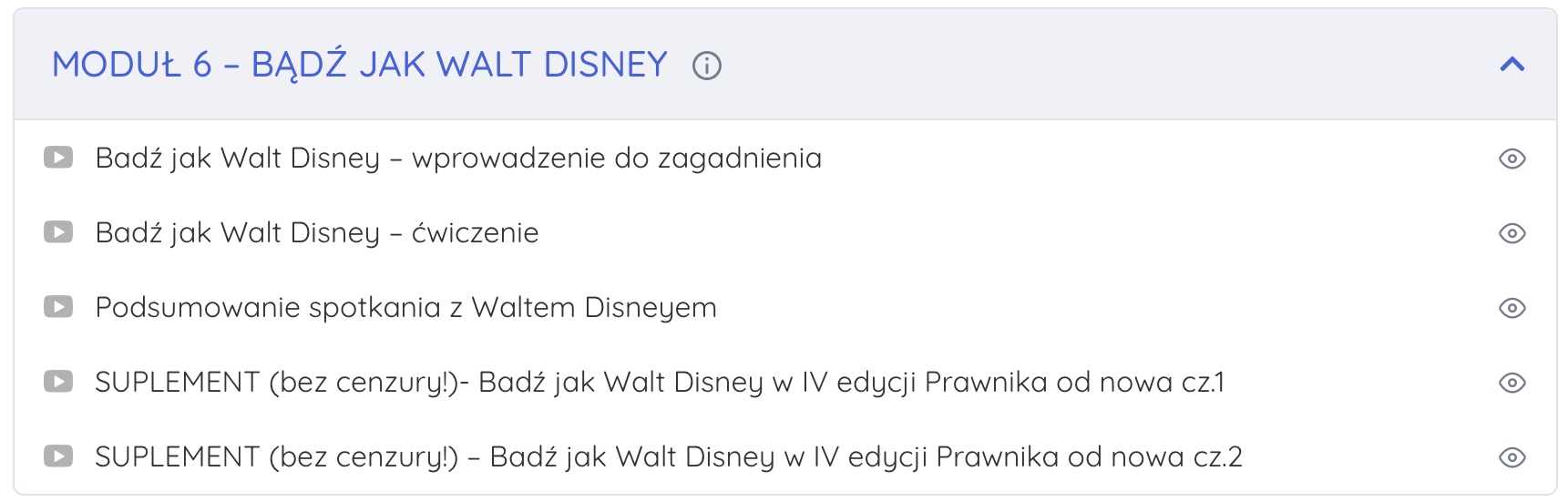Open the lesson Badź jak Walt Disney – ćwiczenie
1568x502 pixels.
(317, 233)
